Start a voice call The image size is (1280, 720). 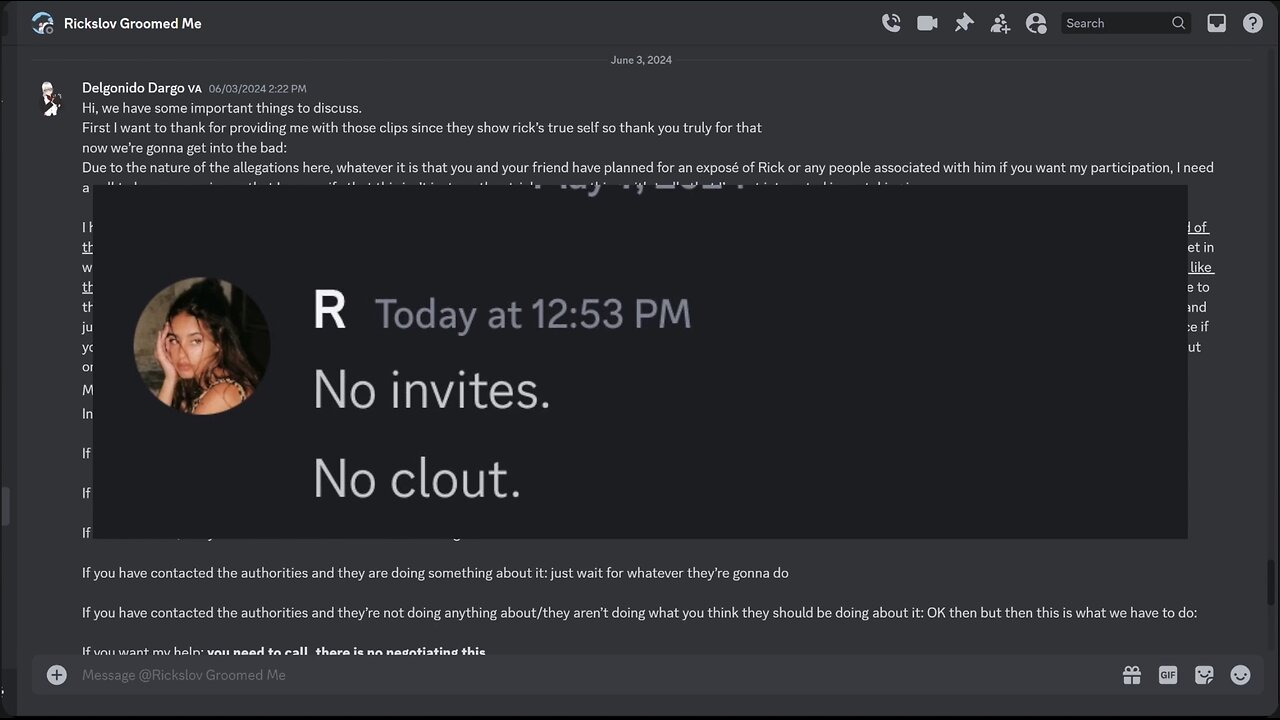891,23
